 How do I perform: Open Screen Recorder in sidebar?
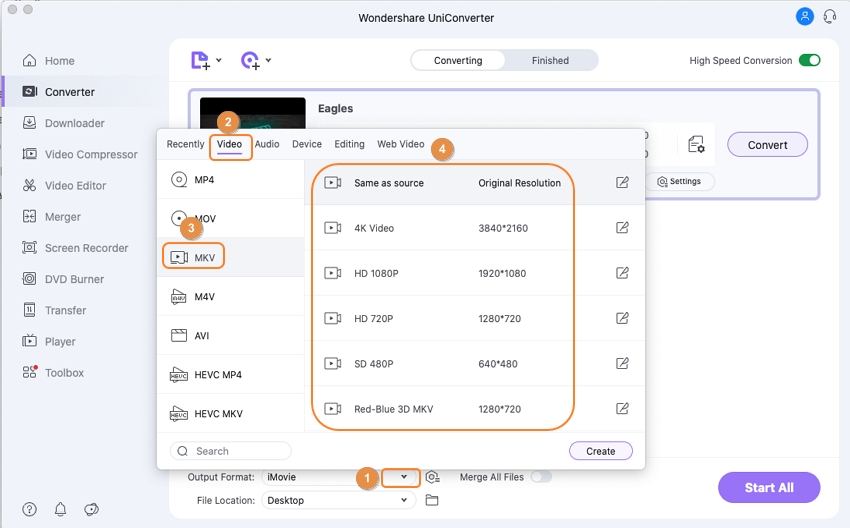[x=75, y=248]
